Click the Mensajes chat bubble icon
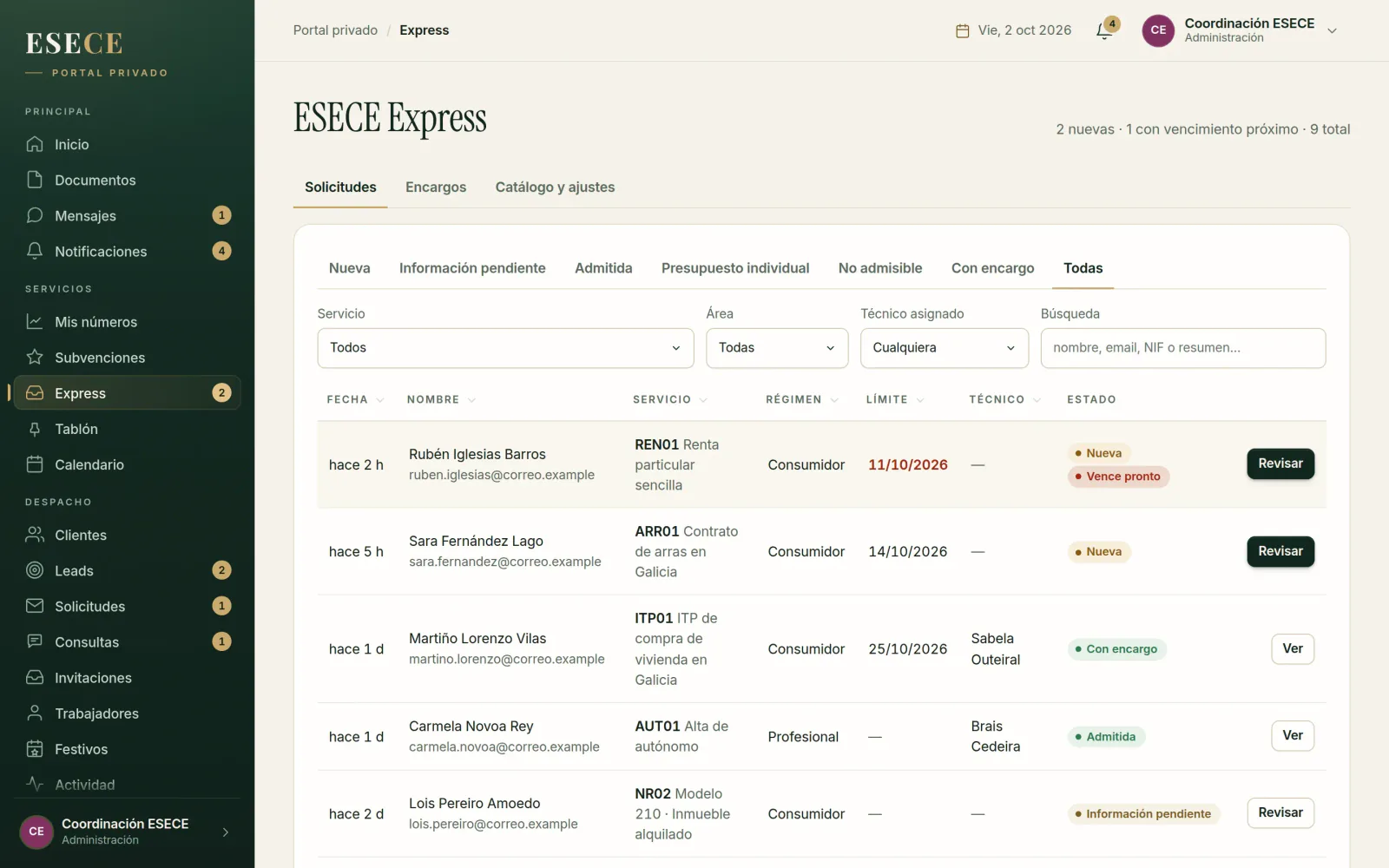The width and height of the screenshot is (1389, 868). 35,215
